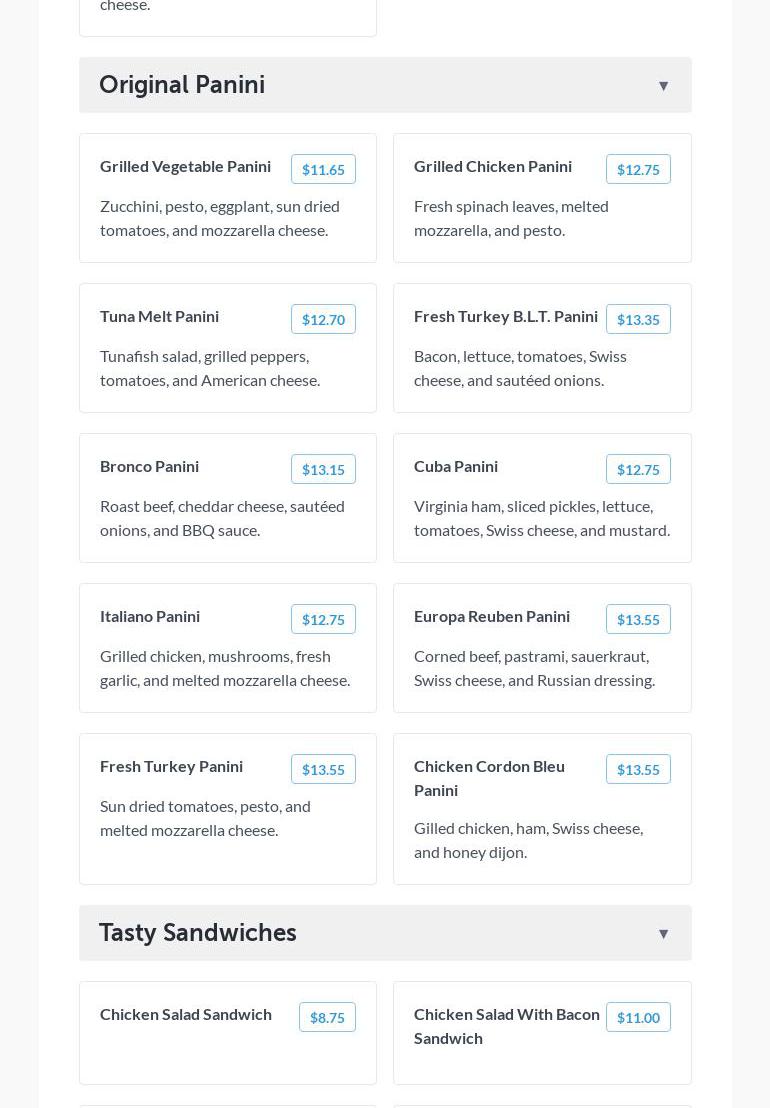Click the Italiano Panini $12.75 price button
770x1108 pixels.
pos(323,620)
